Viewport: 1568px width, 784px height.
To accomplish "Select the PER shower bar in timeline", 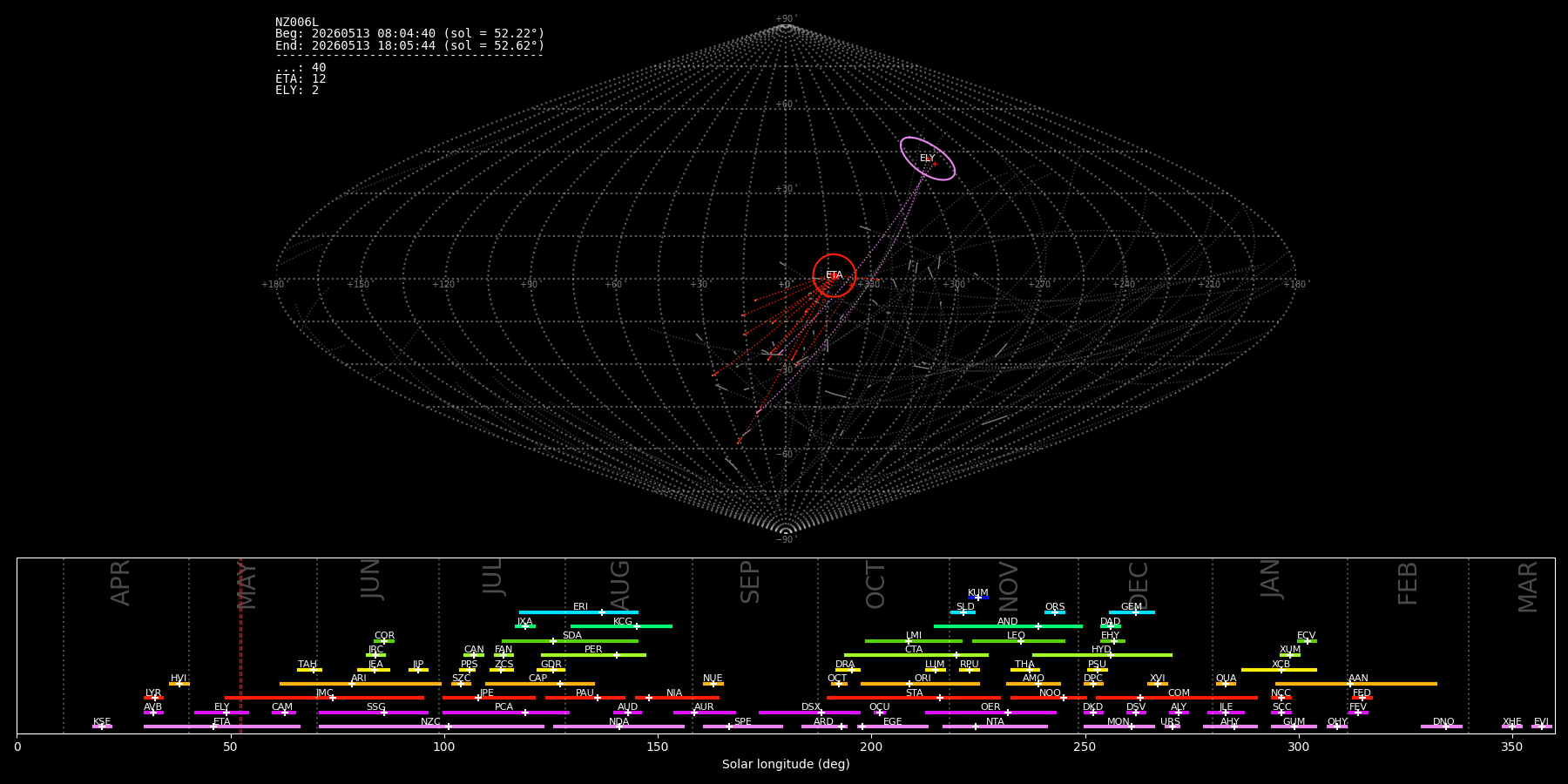I will click(x=593, y=655).
